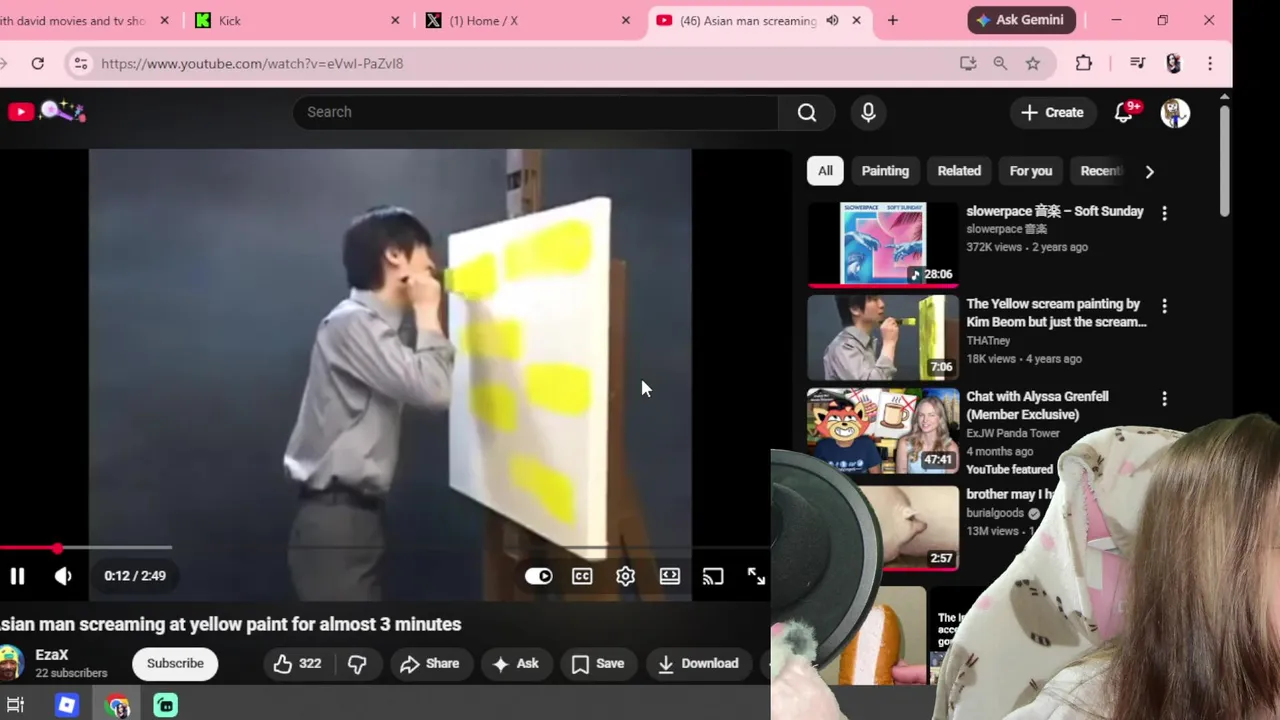Switch to the Kick tab
The height and width of the screenshot is (720, 1280).
click(x=297, y=20)
